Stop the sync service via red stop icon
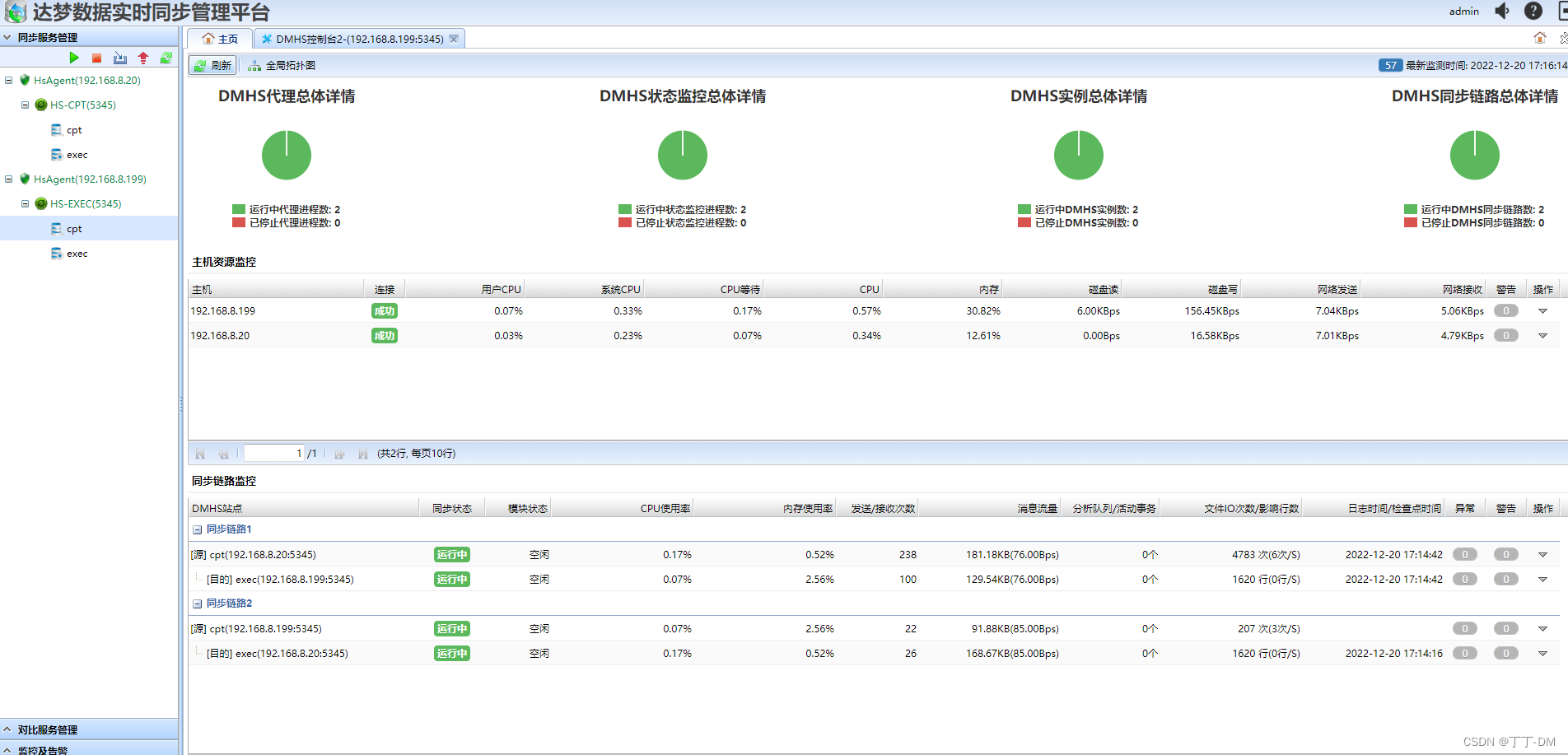1568x755 pixels. 95,58
